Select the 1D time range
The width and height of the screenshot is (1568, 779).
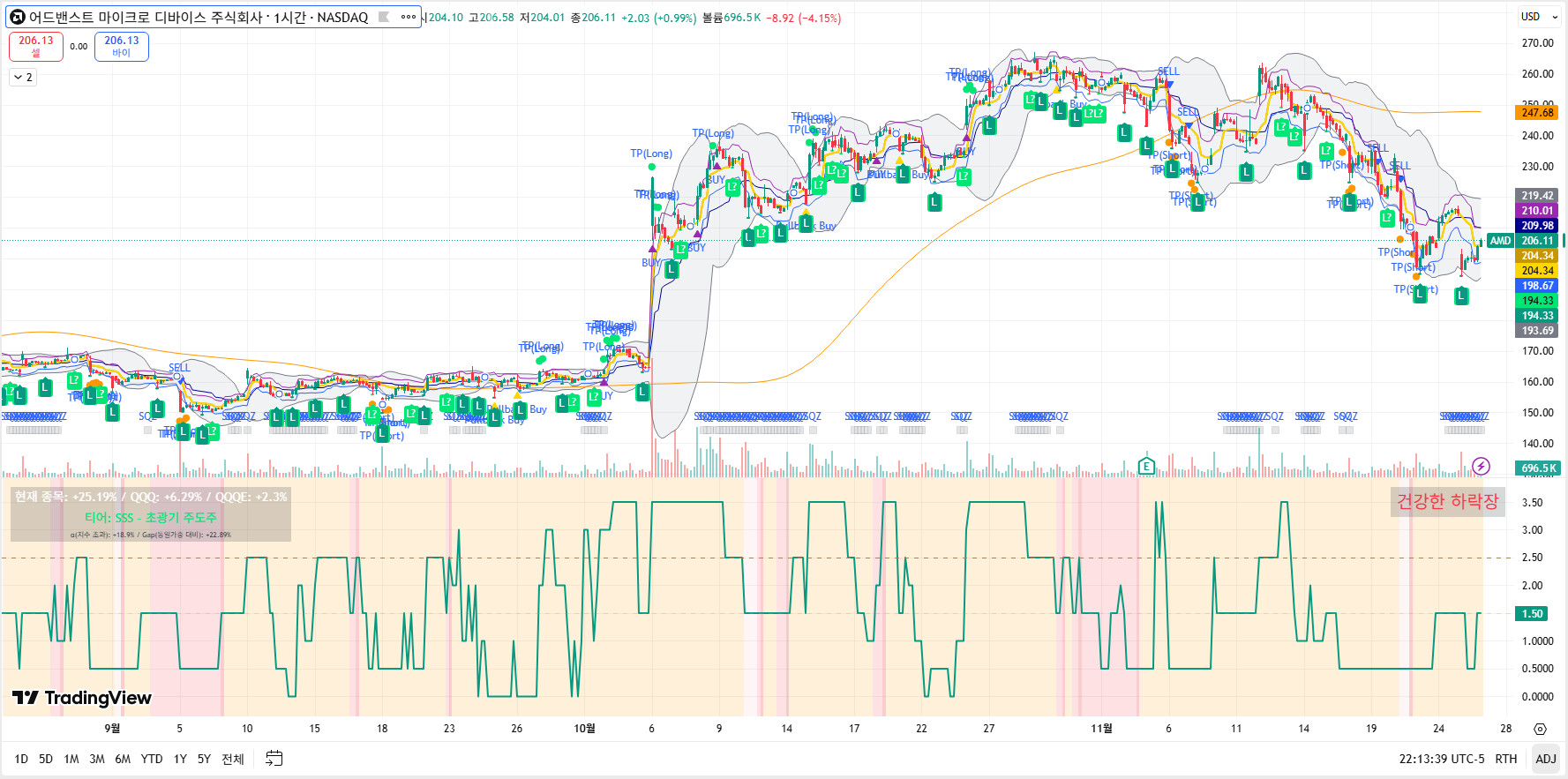pos(21,759)
